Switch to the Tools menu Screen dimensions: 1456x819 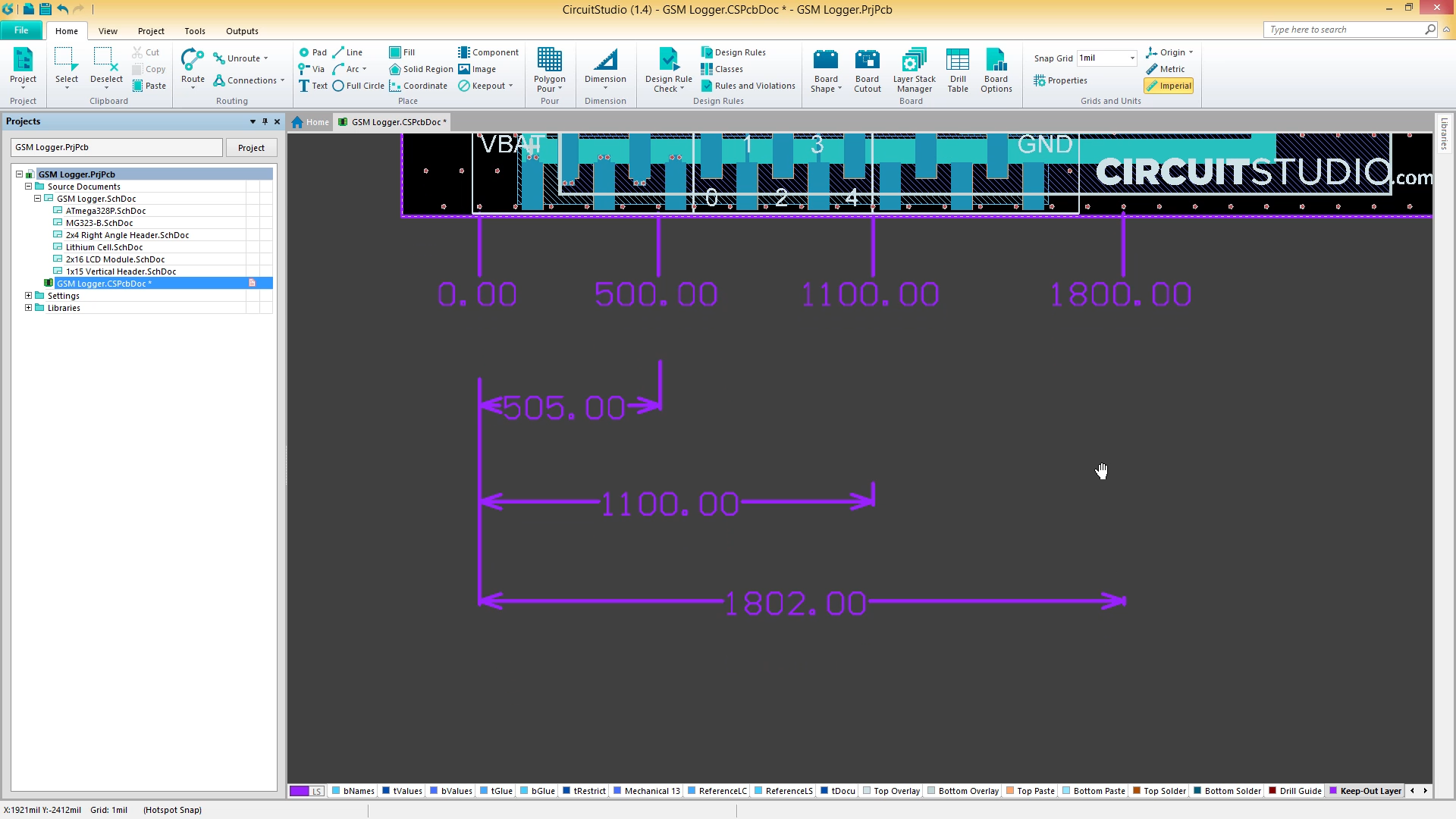tap(194, 30)
